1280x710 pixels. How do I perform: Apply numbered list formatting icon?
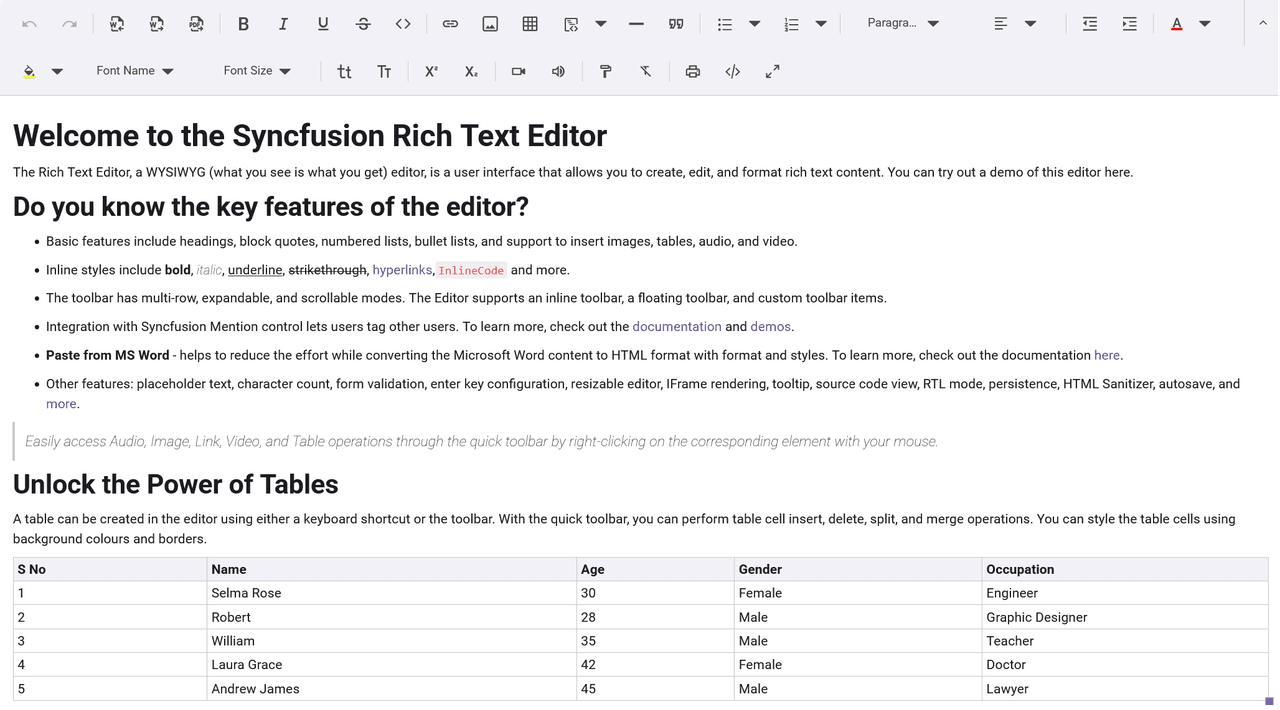(x=791, y=23)
